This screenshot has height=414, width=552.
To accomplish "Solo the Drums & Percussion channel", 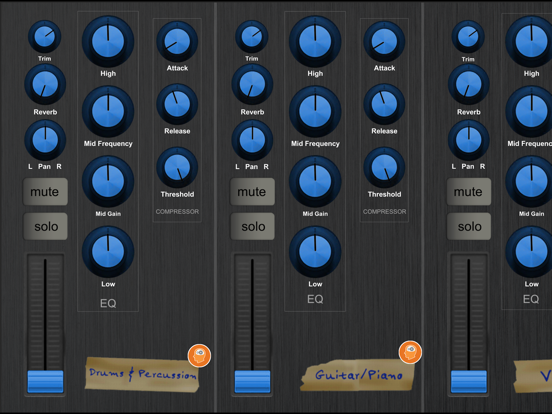I will (x=45, y=226).
